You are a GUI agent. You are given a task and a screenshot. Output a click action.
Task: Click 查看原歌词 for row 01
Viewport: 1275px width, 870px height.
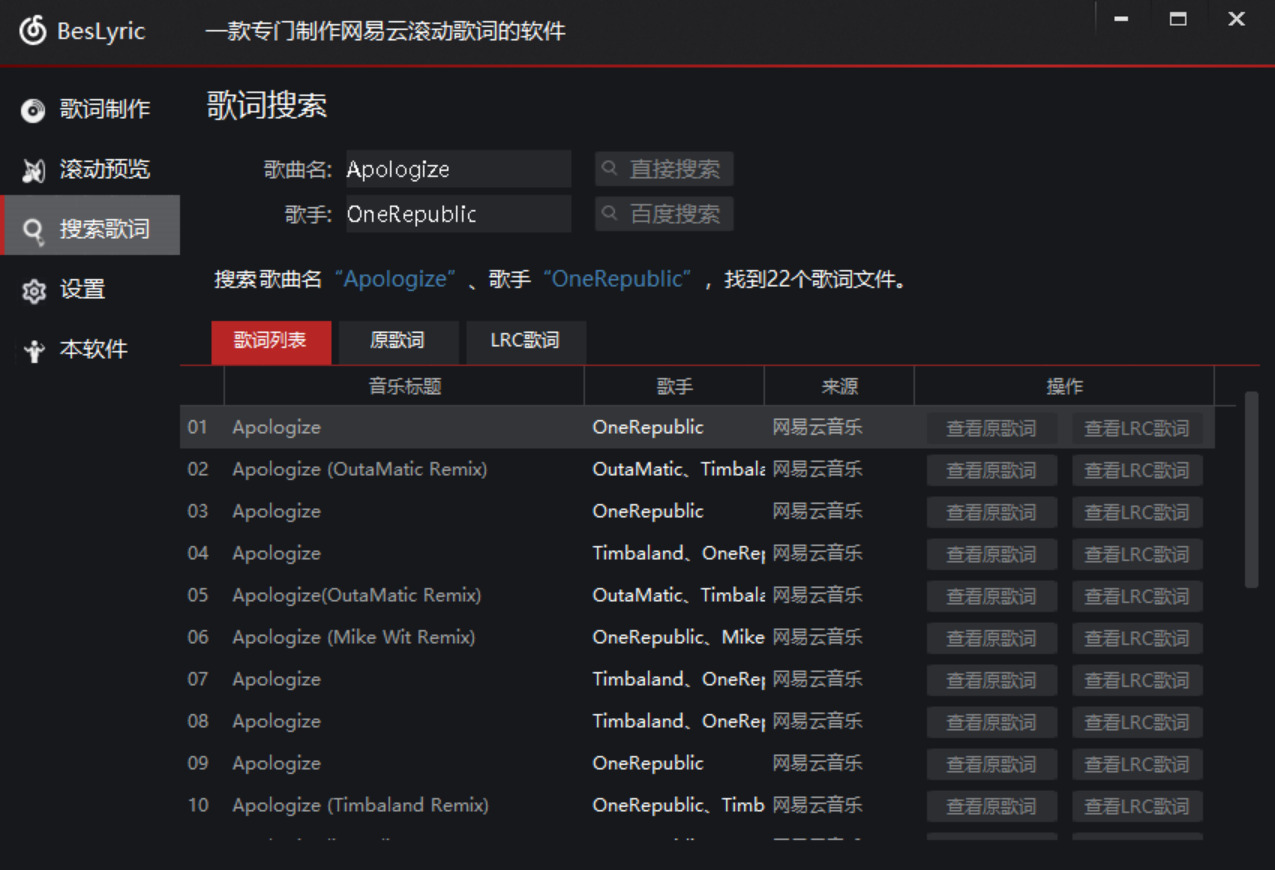pyautogui.click(x=991, y=429)
